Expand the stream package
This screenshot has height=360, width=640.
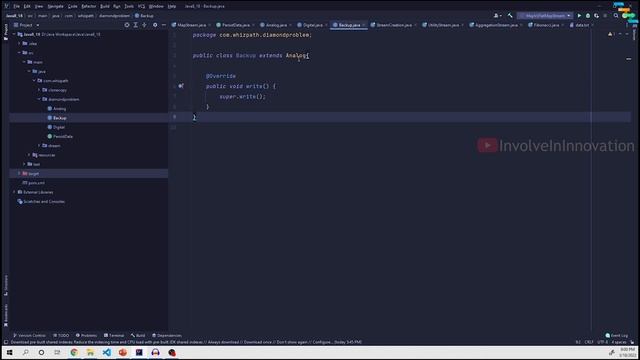point(39,146)
